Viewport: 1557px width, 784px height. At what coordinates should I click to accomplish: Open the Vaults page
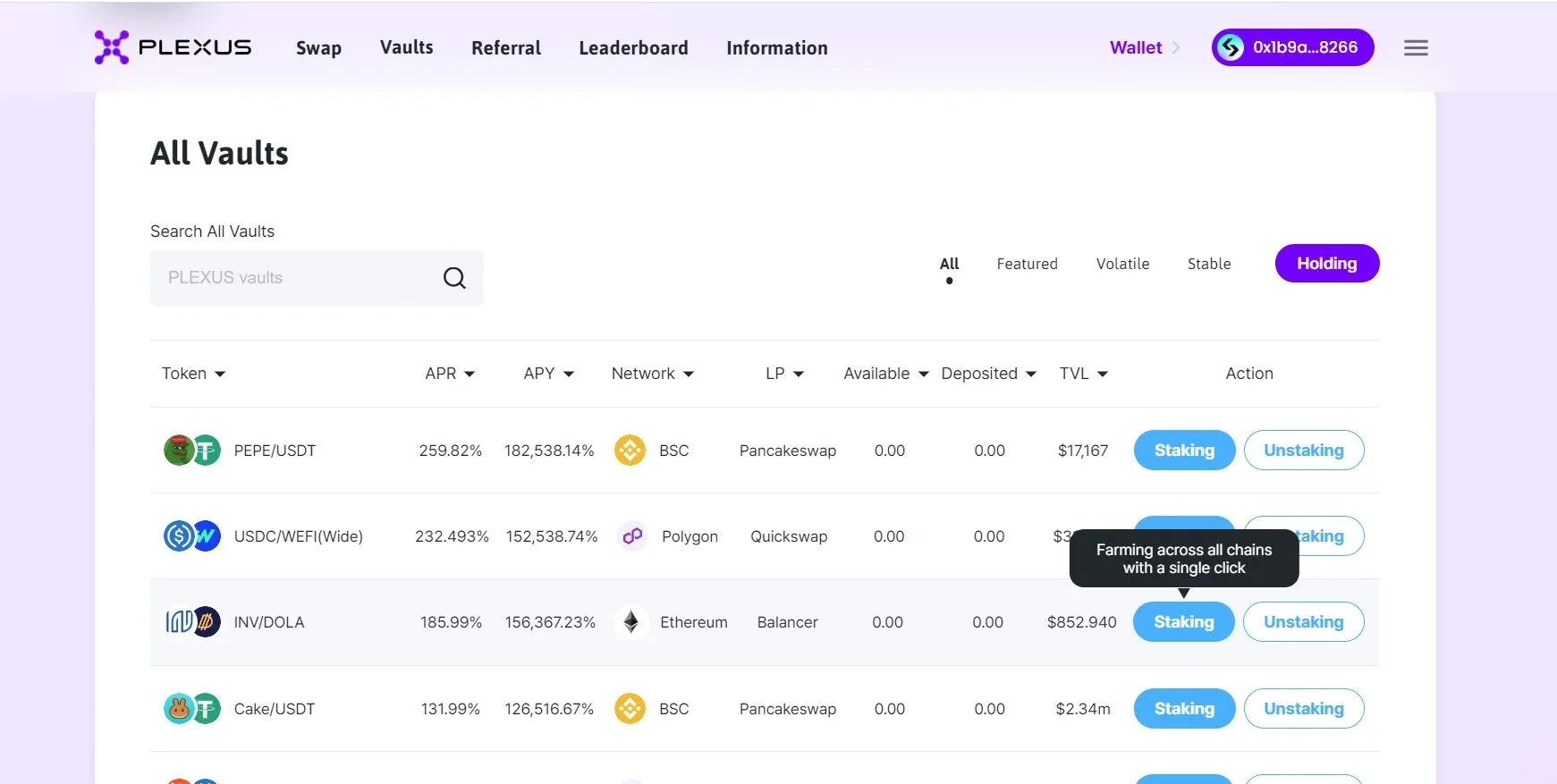click(x=406, y=47)
